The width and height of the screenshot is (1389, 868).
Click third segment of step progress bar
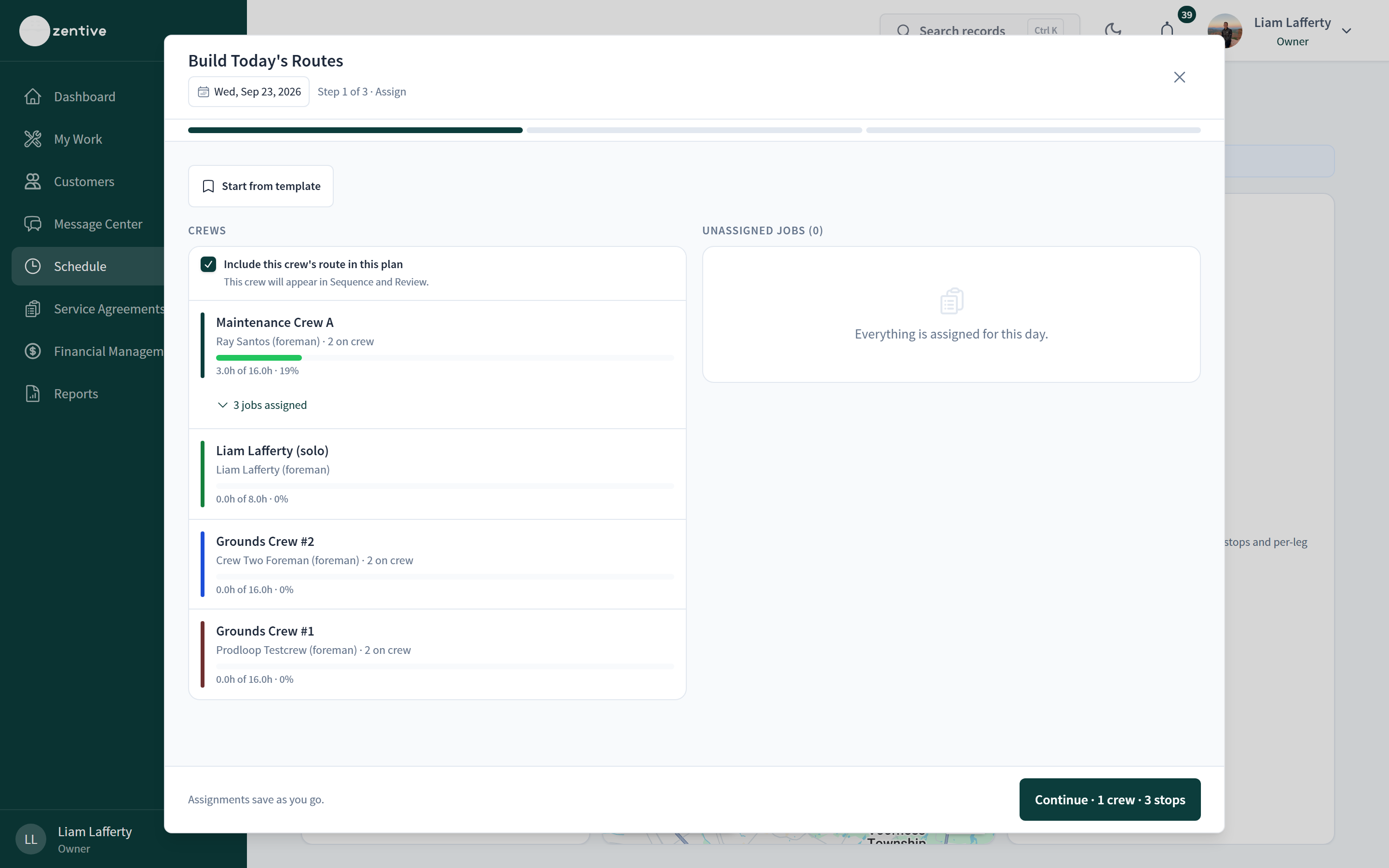1033,130
